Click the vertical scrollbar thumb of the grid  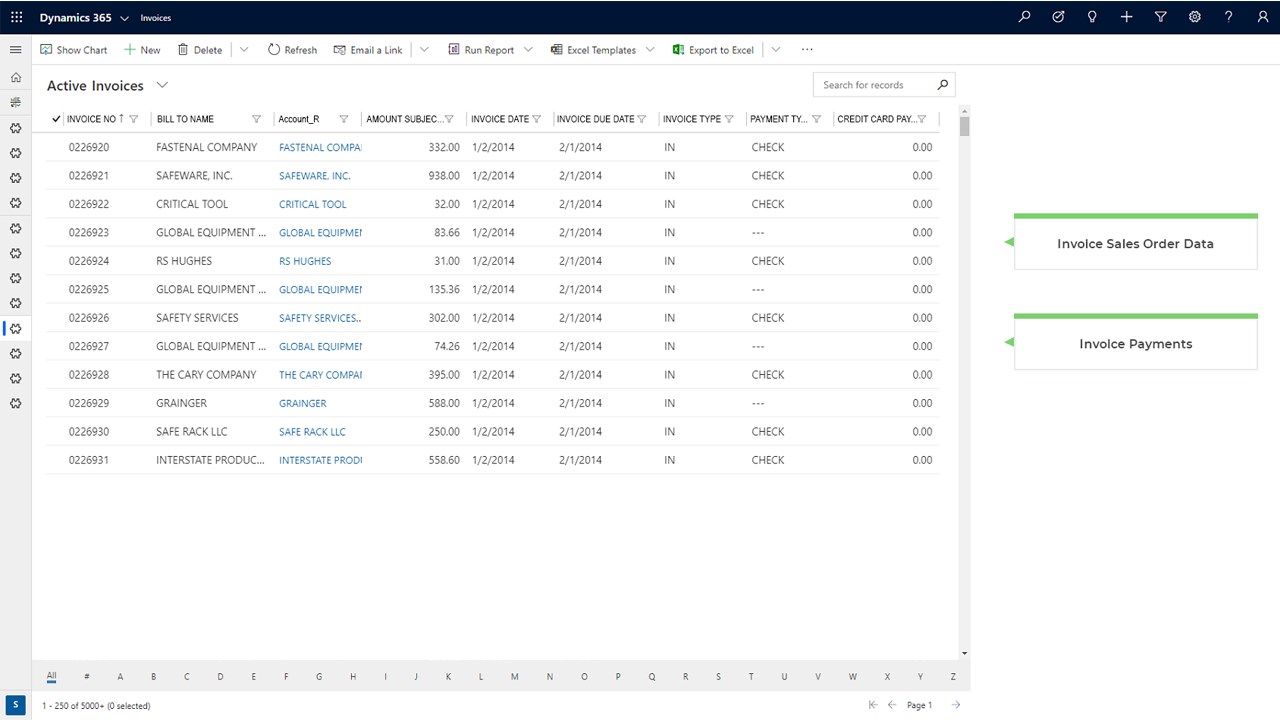(x=964, y=126)
